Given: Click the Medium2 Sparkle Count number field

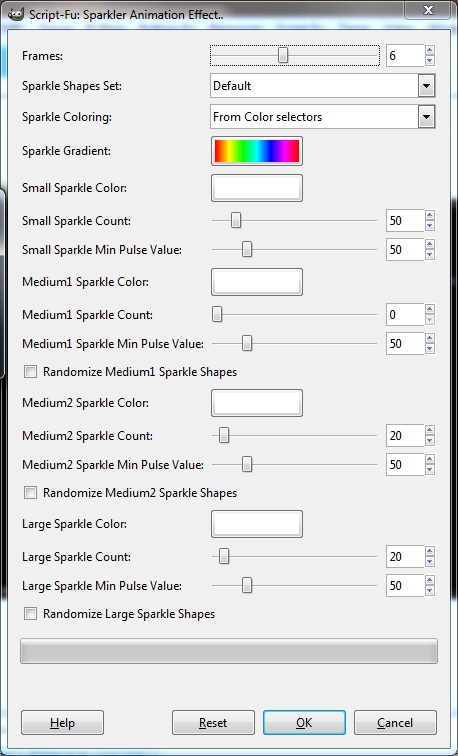Looking at the screenshot, I should point(405,436).
